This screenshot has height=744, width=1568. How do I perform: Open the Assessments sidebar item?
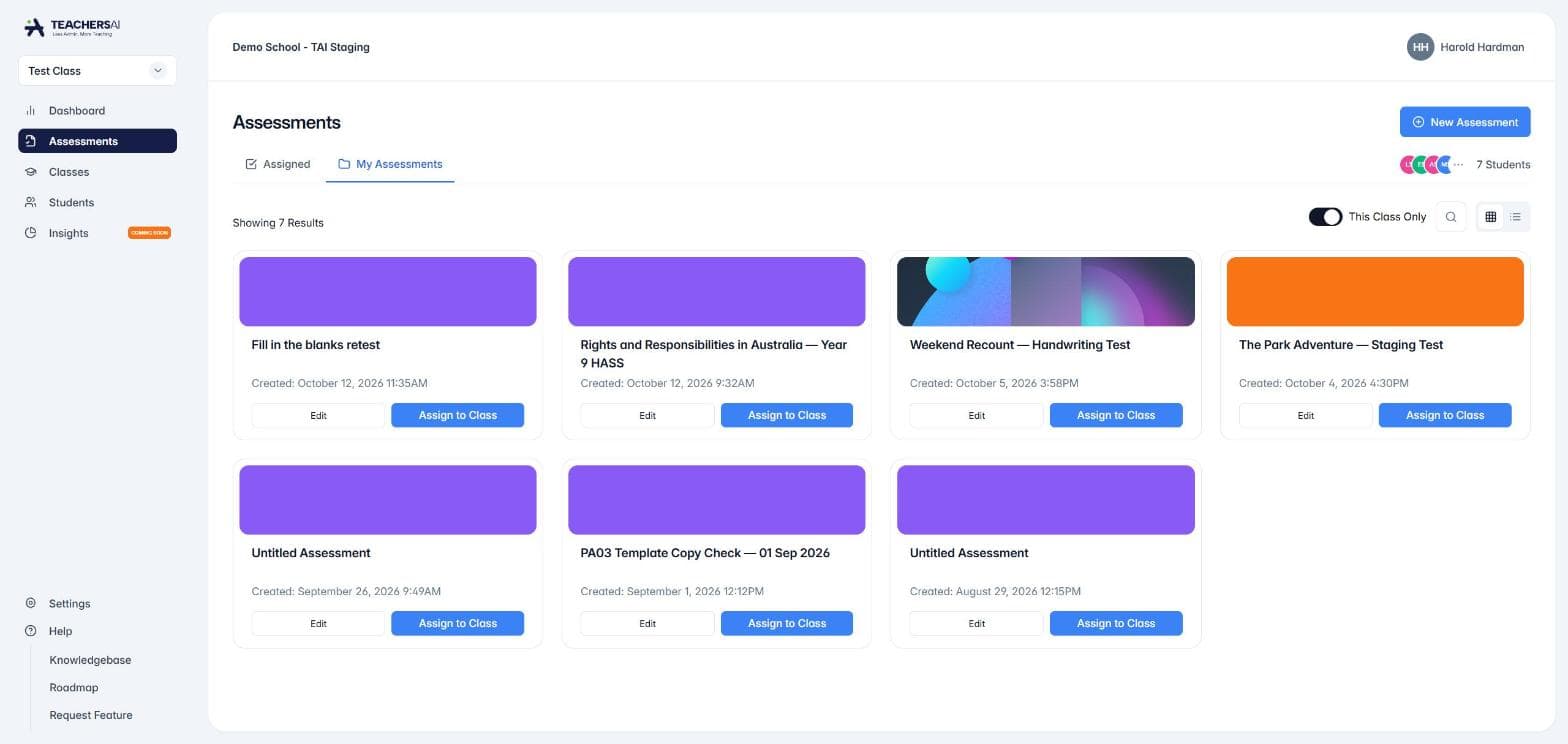pyautogui.click(x=97, y=141)
